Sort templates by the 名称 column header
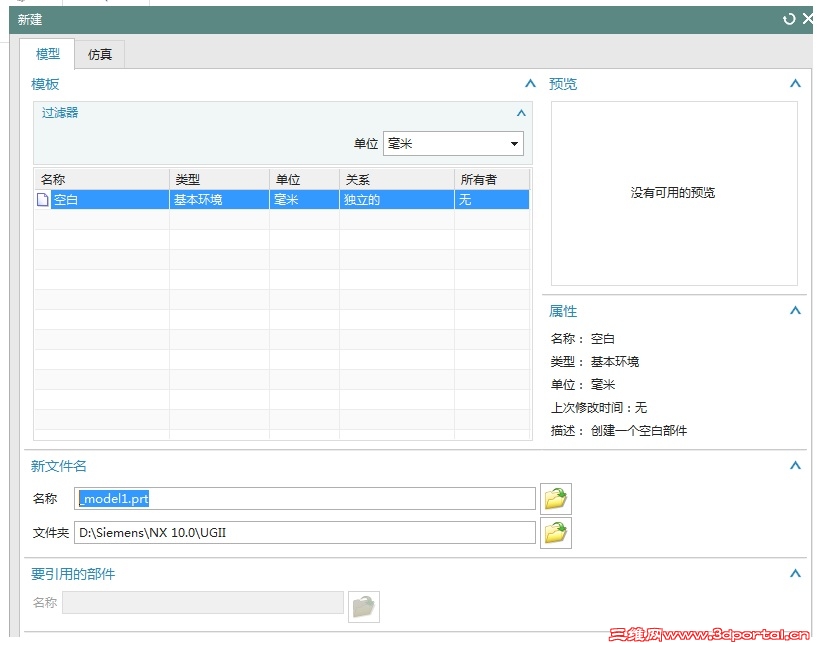The width and height of the screenshot is (829, 648). pyautogui.click(x=102, y=180)
